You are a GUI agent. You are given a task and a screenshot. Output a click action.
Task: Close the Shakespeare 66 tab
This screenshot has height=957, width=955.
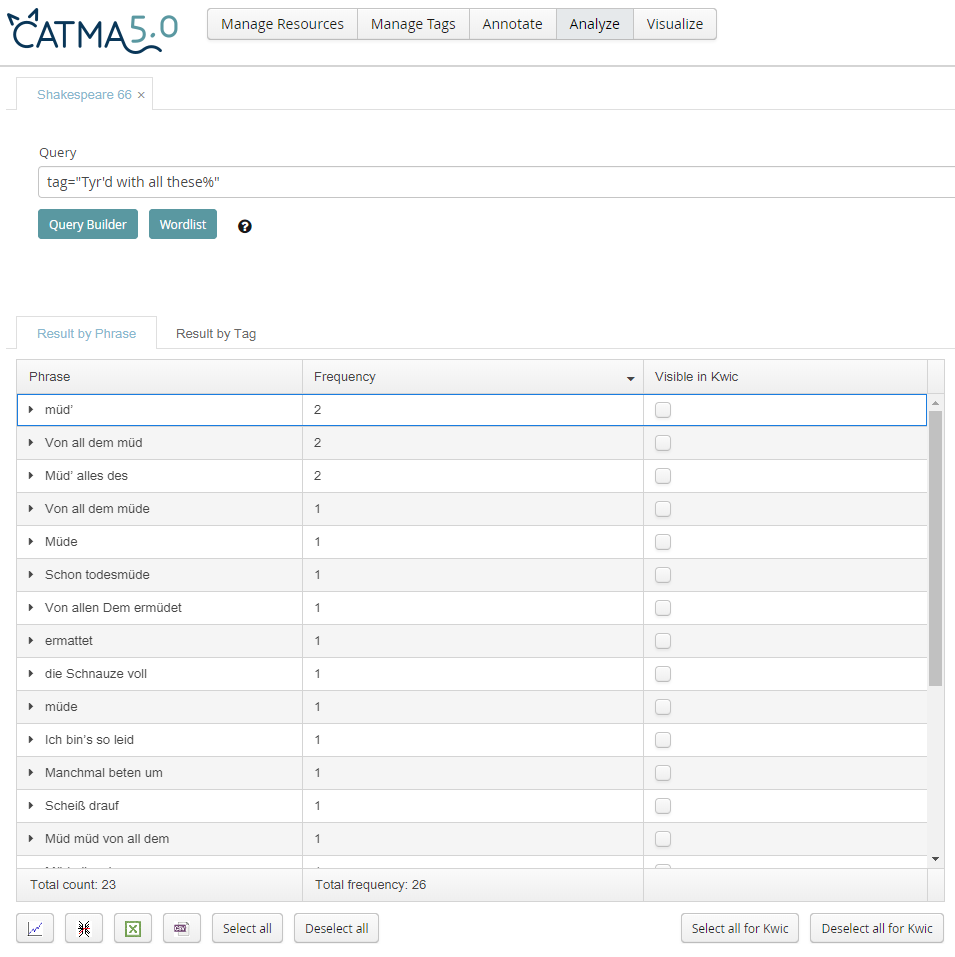(141, 95)
